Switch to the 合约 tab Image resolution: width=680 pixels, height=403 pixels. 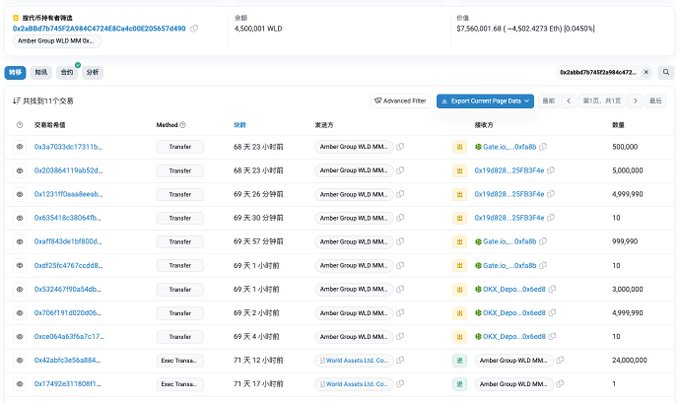pyautogui.click(x=67, y=72)
